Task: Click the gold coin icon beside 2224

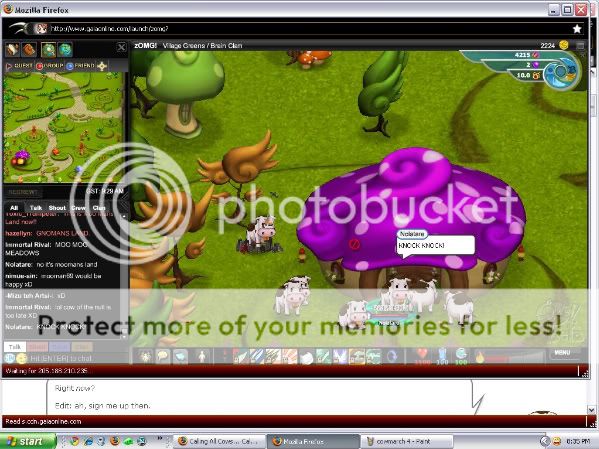Action: [x=563, y=45]
